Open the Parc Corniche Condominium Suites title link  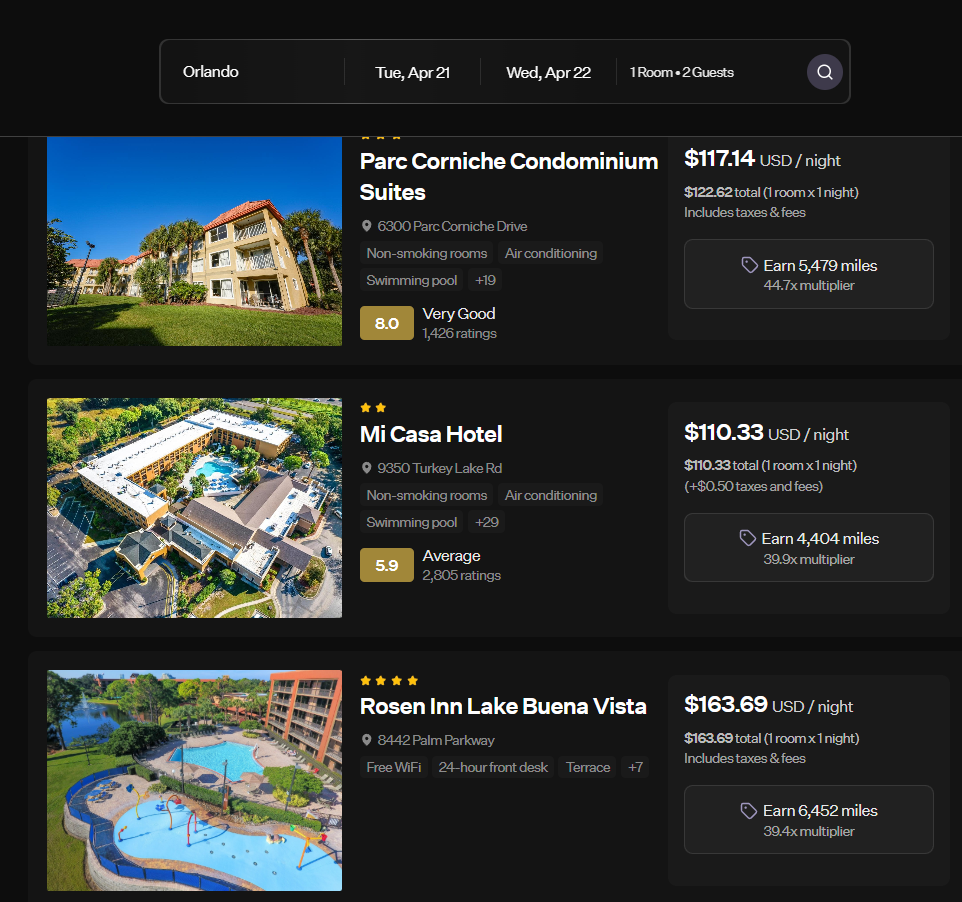pos(509,177)
